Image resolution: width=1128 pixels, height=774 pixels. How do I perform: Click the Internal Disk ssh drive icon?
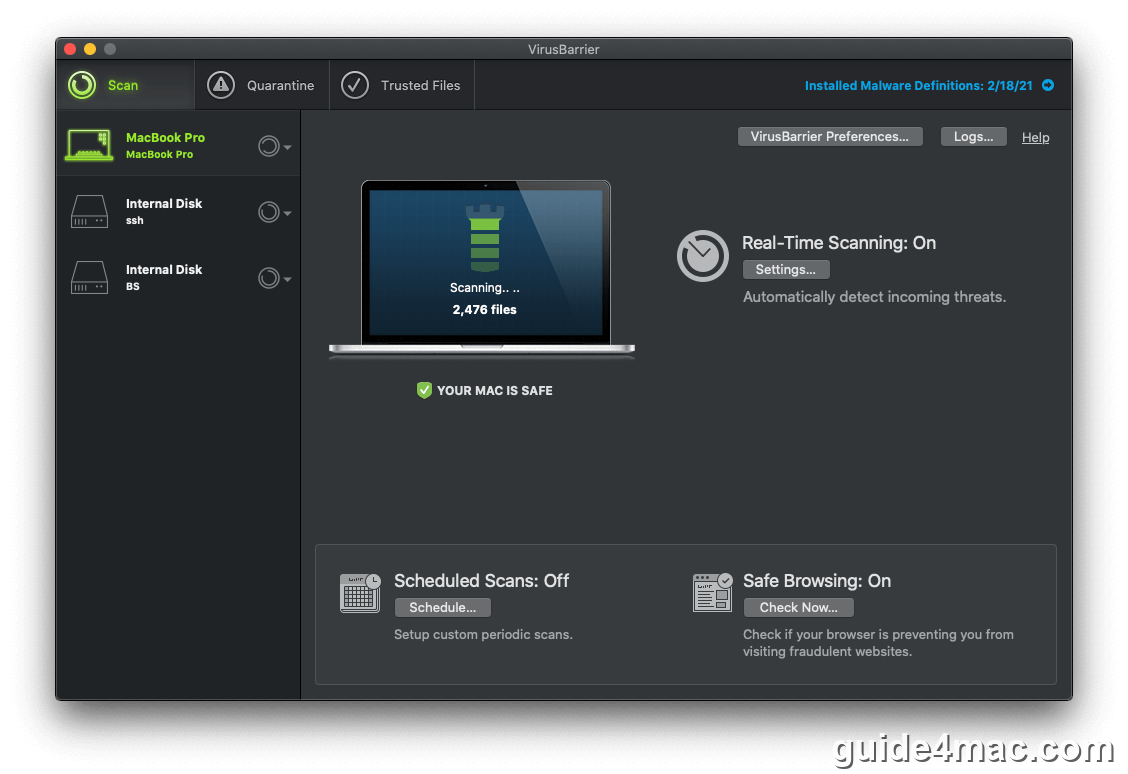coord(90,211)
